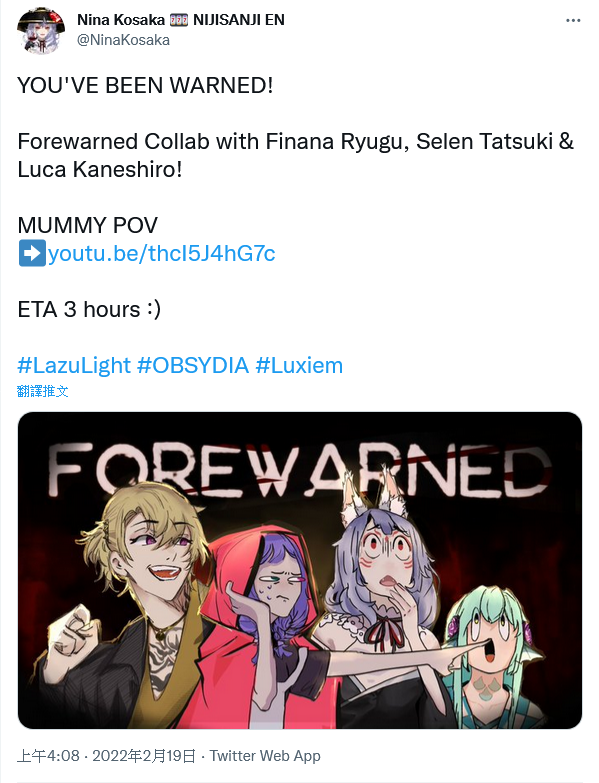This screenshot has height=783, width=599.
Task: Click the FOREWARNED title text in image
Action: (x=300, y=469)
